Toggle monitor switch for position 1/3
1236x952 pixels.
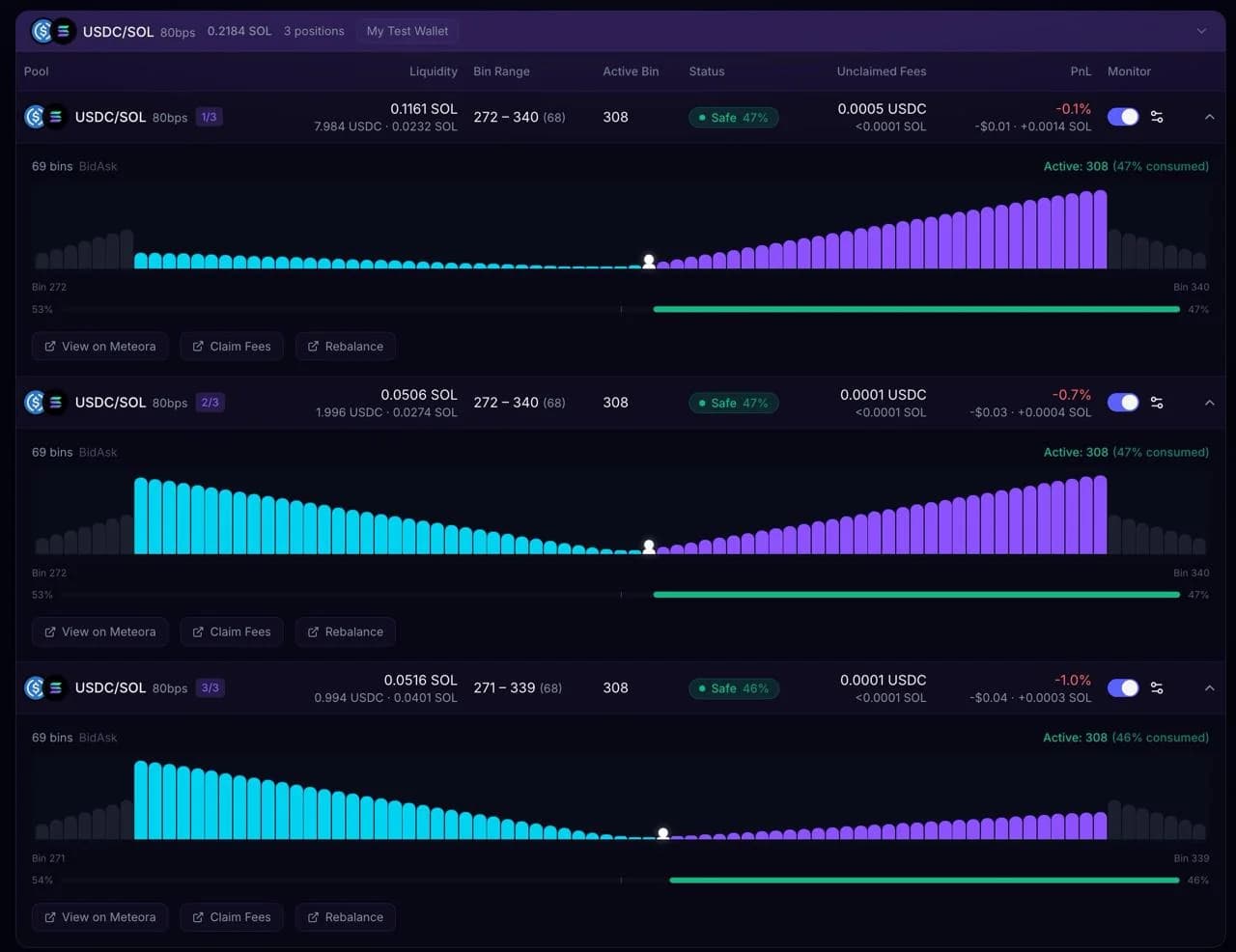(x=1123, y=117)
